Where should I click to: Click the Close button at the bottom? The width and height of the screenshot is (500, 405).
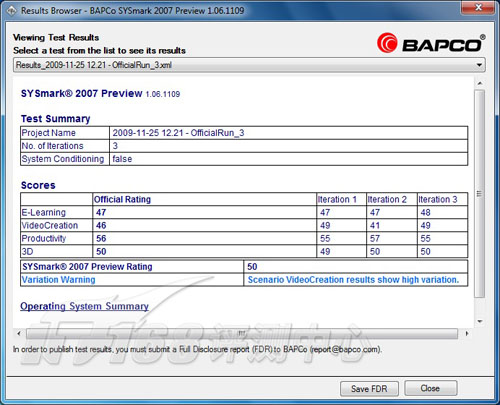coord(430,388)
